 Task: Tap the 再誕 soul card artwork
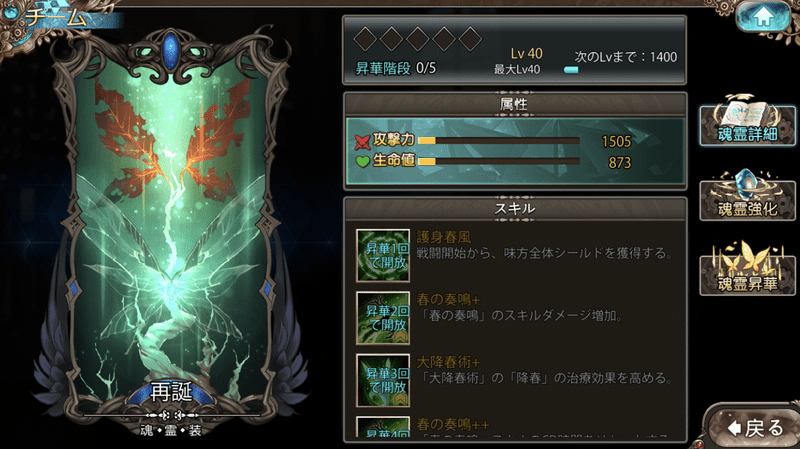click(171, 230)
